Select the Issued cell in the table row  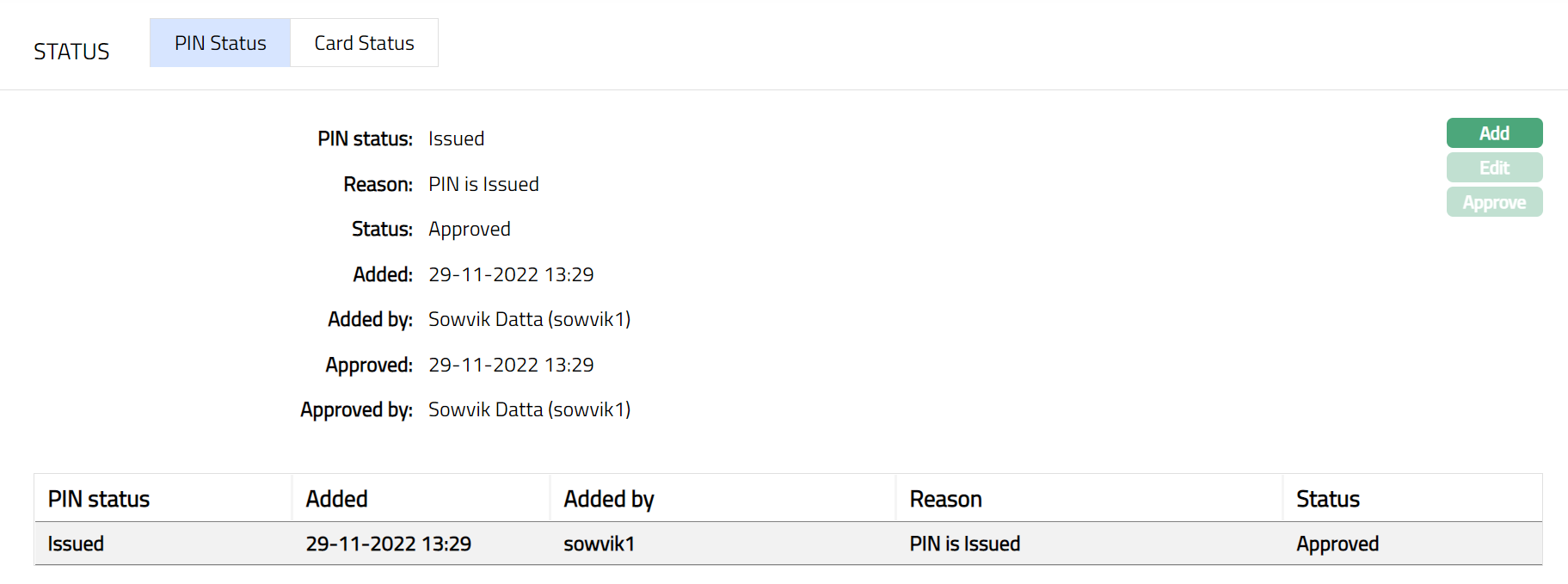pos(76,544)
